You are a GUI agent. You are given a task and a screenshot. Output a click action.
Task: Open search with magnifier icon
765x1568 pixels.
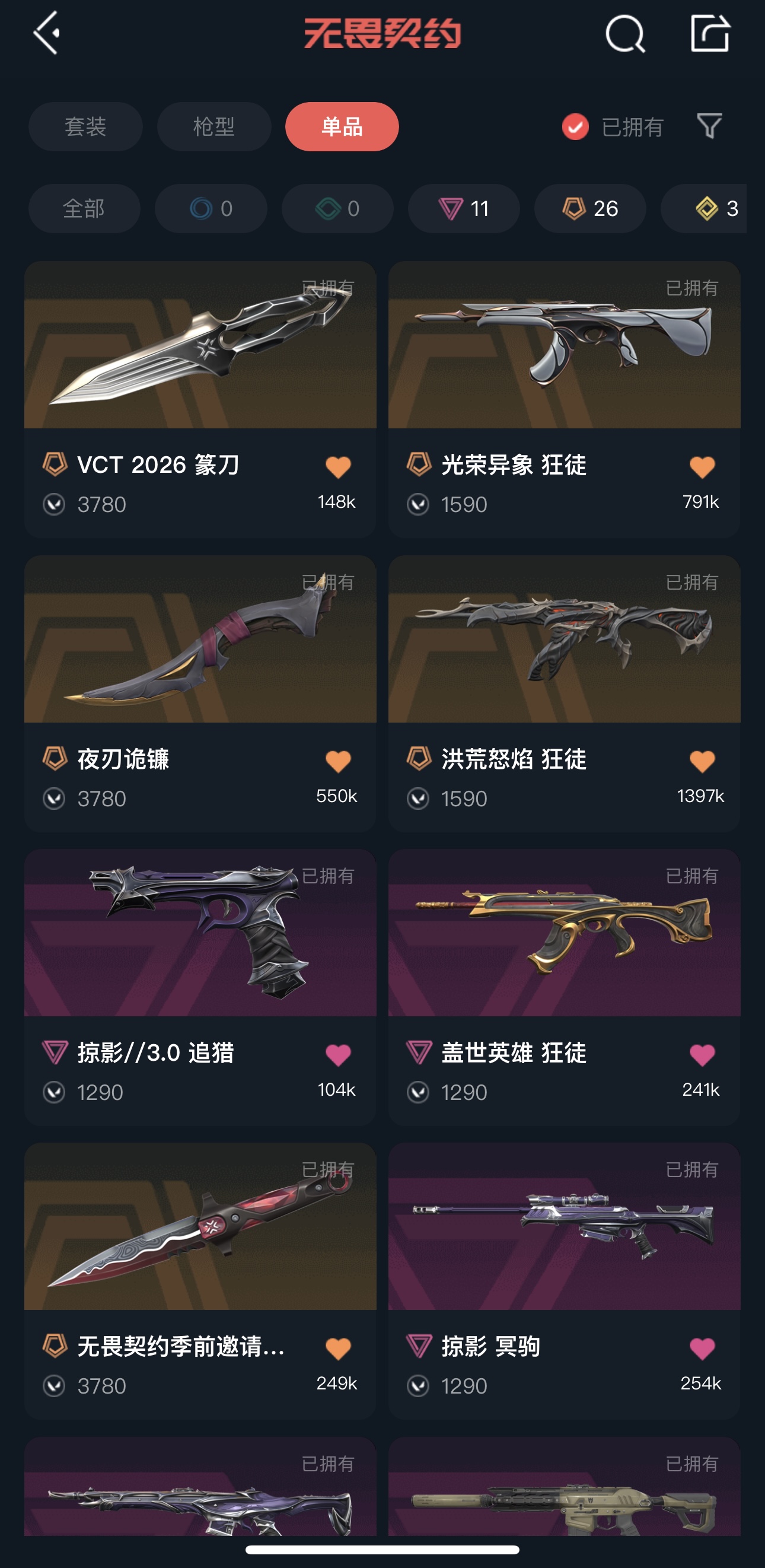coord(625,33)
